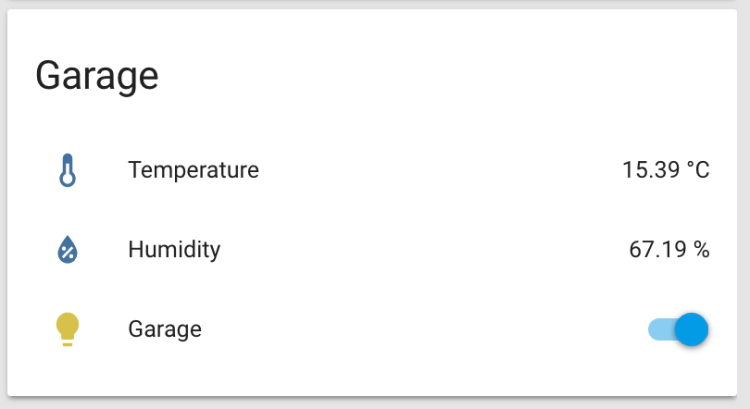Click the yellow lightbulb icon
The width and height of the screenshot is (750, 409).
tap(67, 329)
